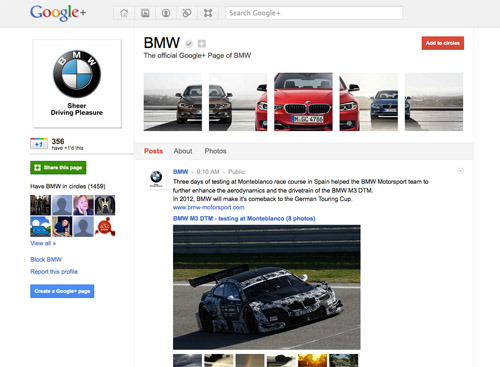Viewport: 500px width, 367px height.
Task: Click the Share this page button
Action: pos(58,168)
